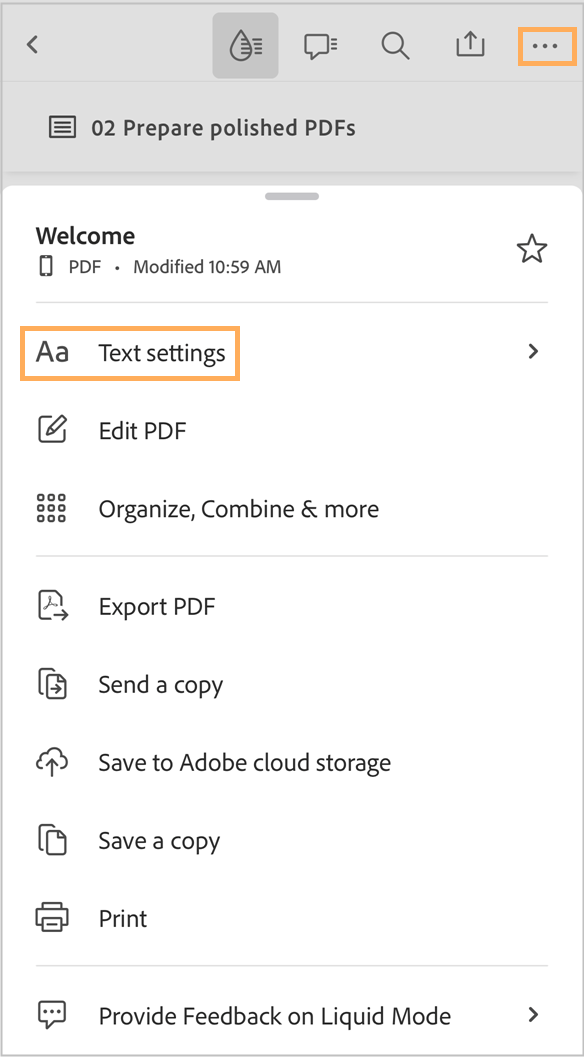Select Provide Feedback on Liquid Mode
The width and height of the screenshot is (584, 1057).
click(x=274, y=1016)
